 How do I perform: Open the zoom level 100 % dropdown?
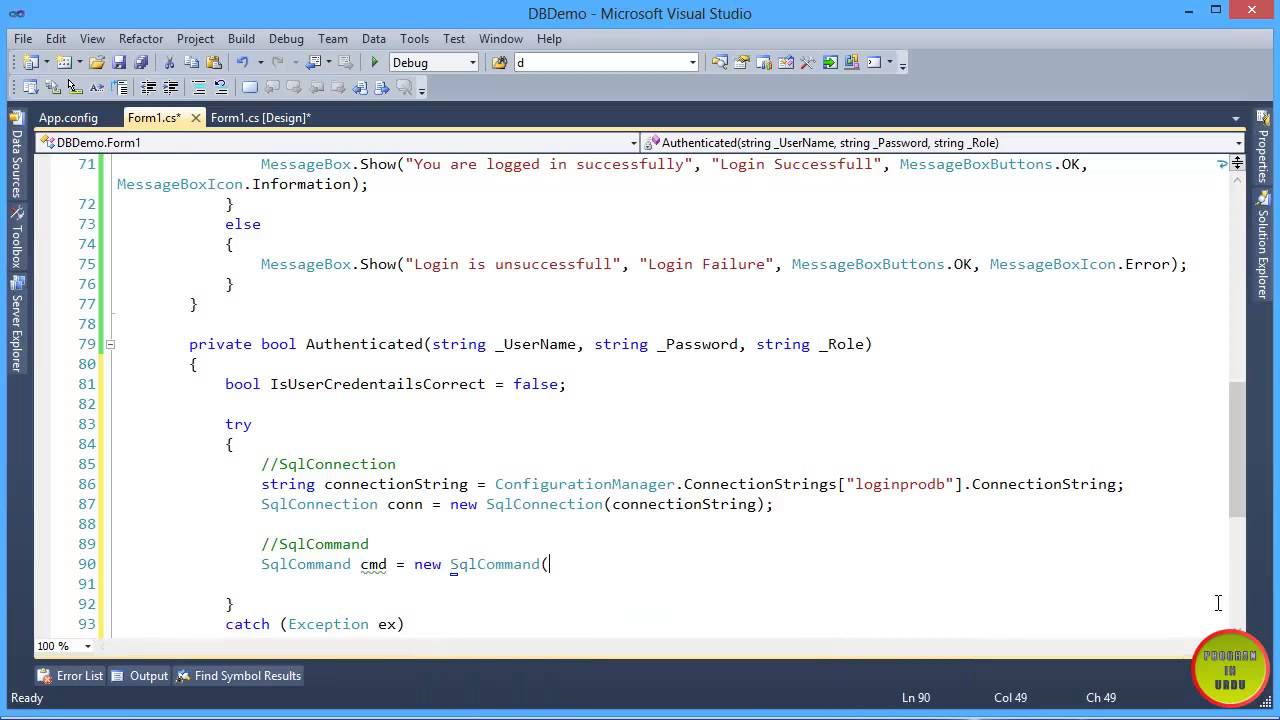click(x=87, y=646)
